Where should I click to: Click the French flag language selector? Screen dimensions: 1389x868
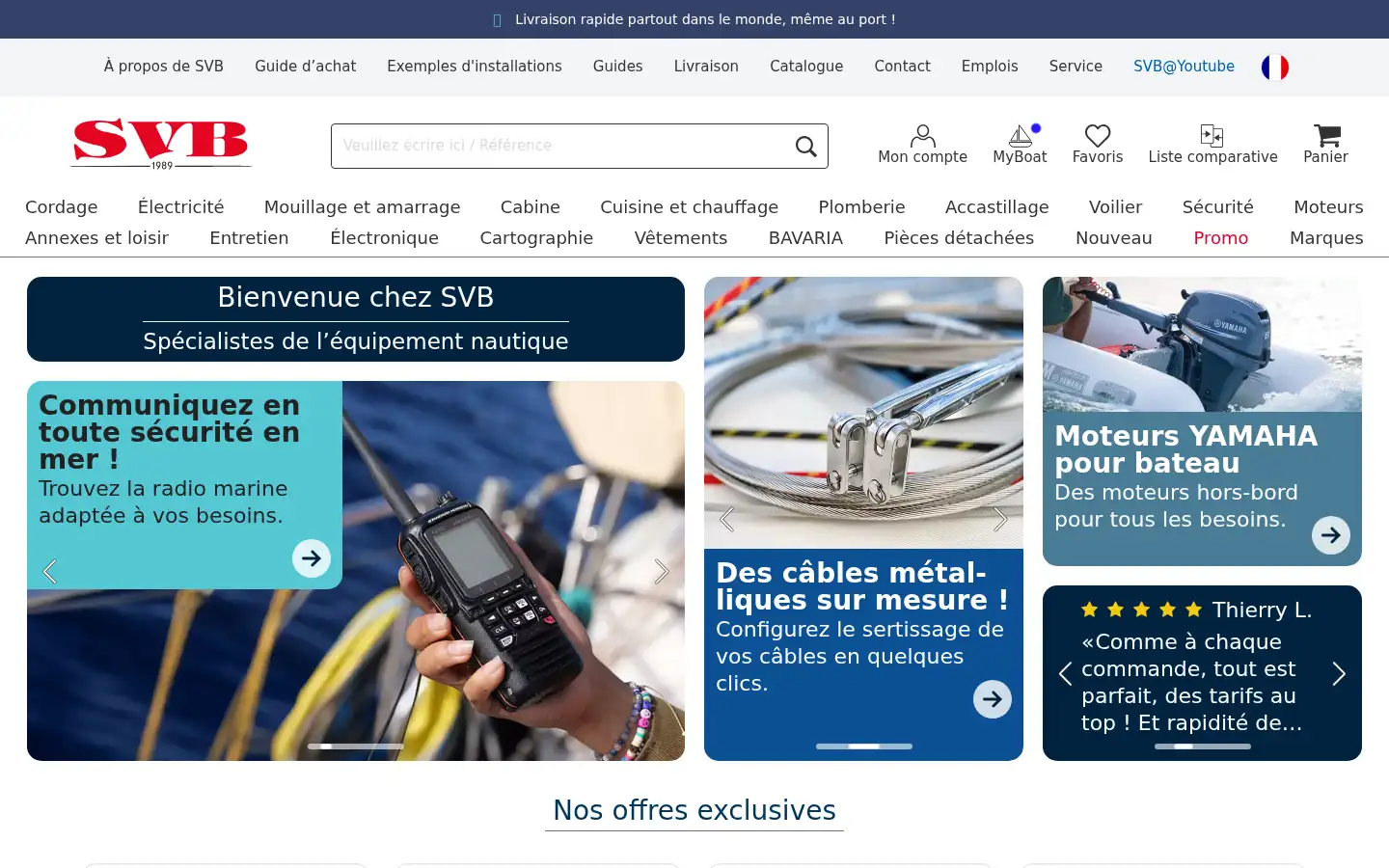1275,67
